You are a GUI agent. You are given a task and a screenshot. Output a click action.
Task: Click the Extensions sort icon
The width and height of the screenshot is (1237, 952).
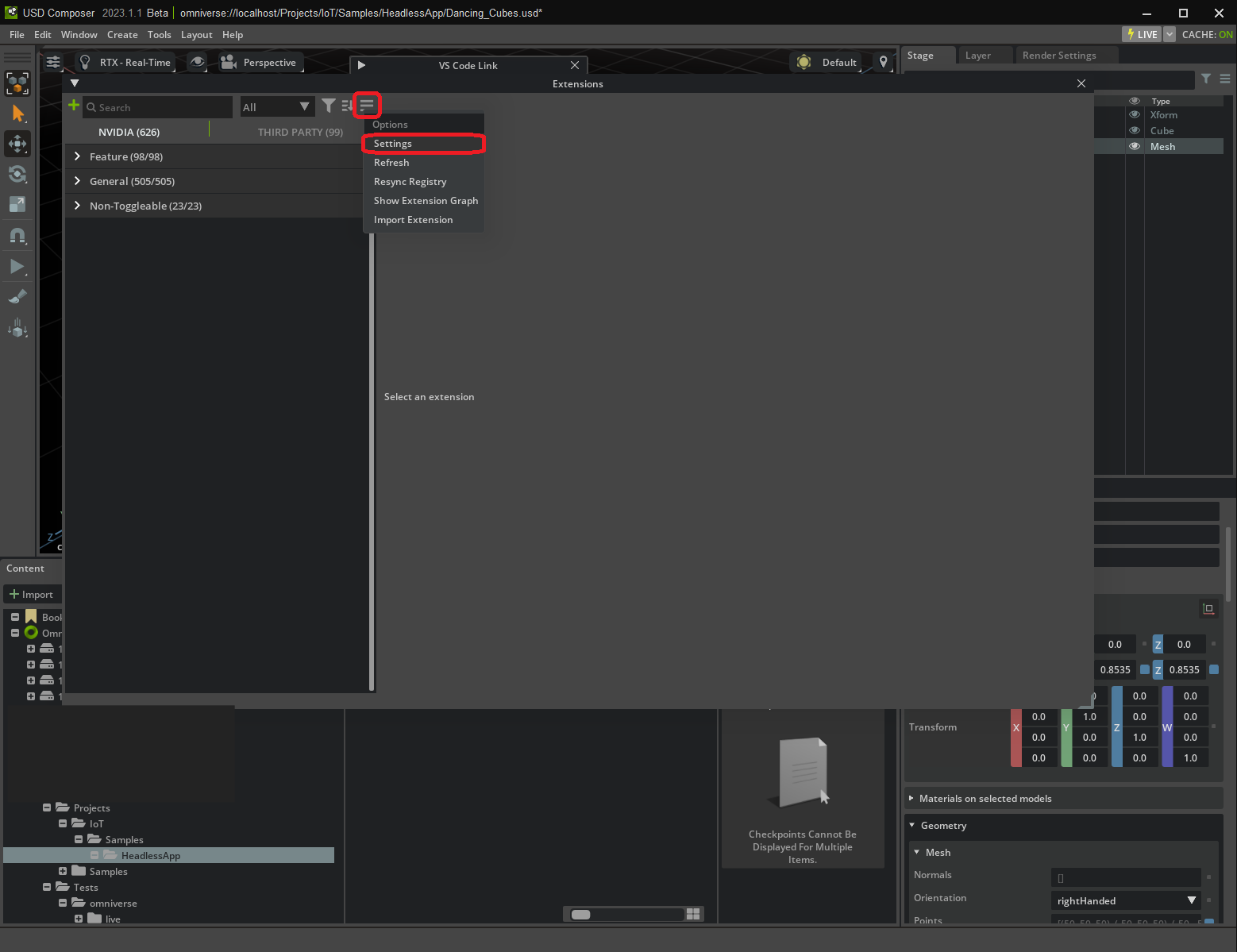(x=347, y=106)
